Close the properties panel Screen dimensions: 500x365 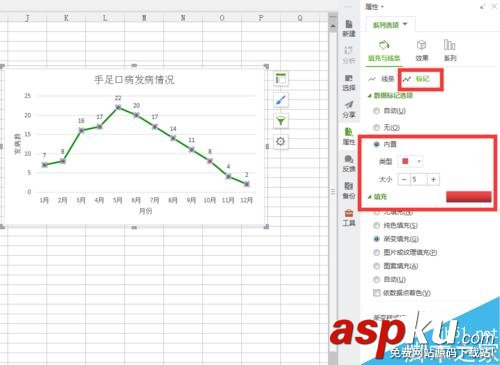click(x=494, y=6)
